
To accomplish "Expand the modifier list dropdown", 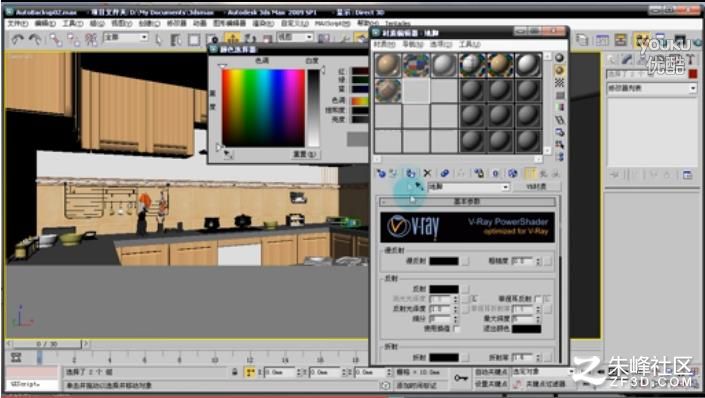I will (x=651, y=89).
